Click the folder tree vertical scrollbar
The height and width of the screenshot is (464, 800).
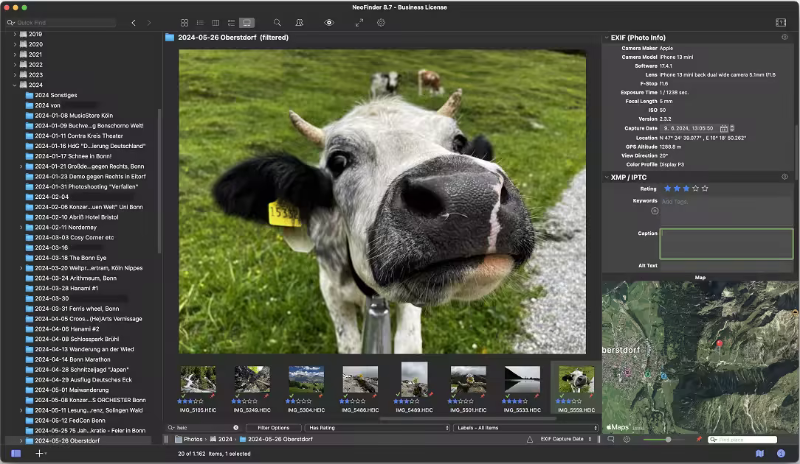[159, 181]
